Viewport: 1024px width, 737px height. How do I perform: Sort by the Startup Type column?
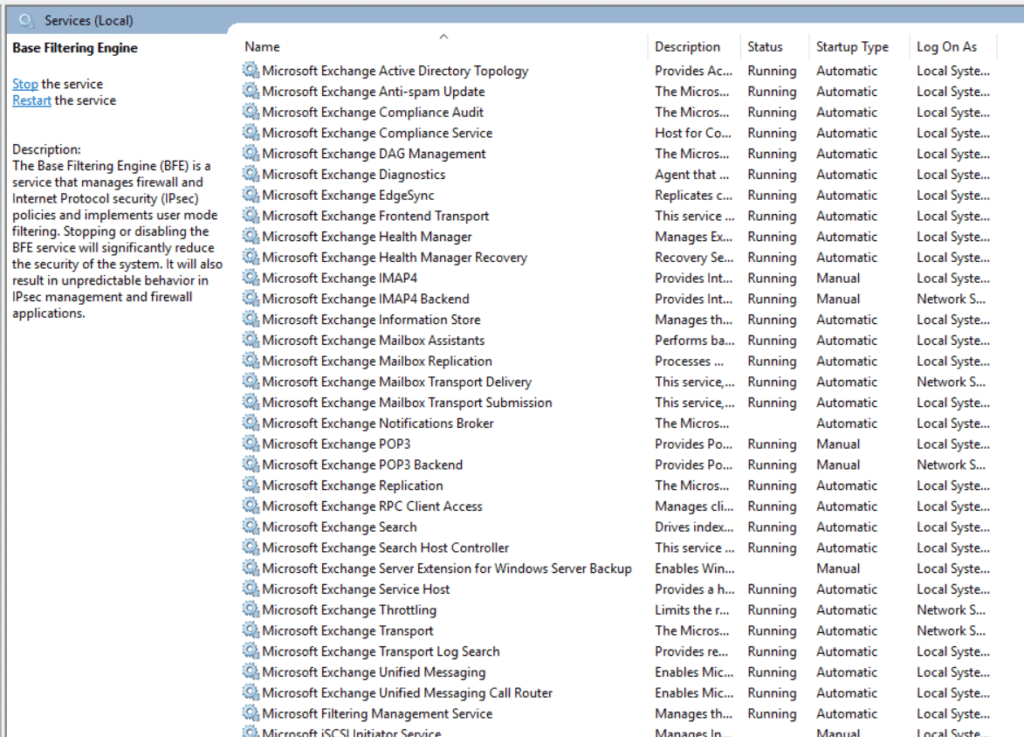click(x=852, y=47)
